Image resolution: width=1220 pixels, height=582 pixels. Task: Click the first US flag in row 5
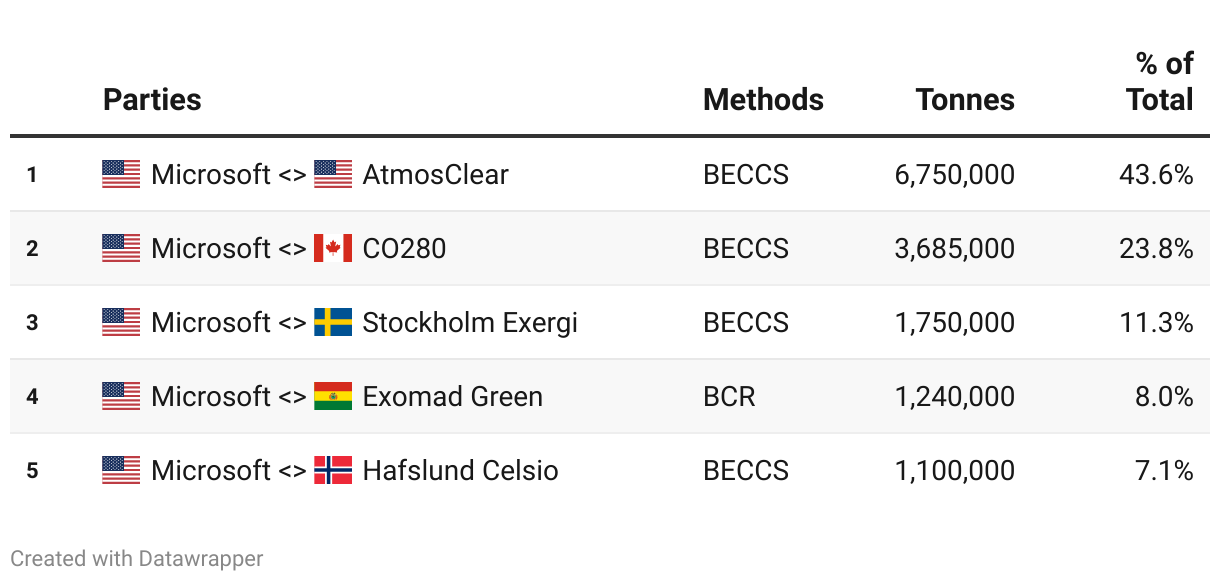tap(121, 470)
